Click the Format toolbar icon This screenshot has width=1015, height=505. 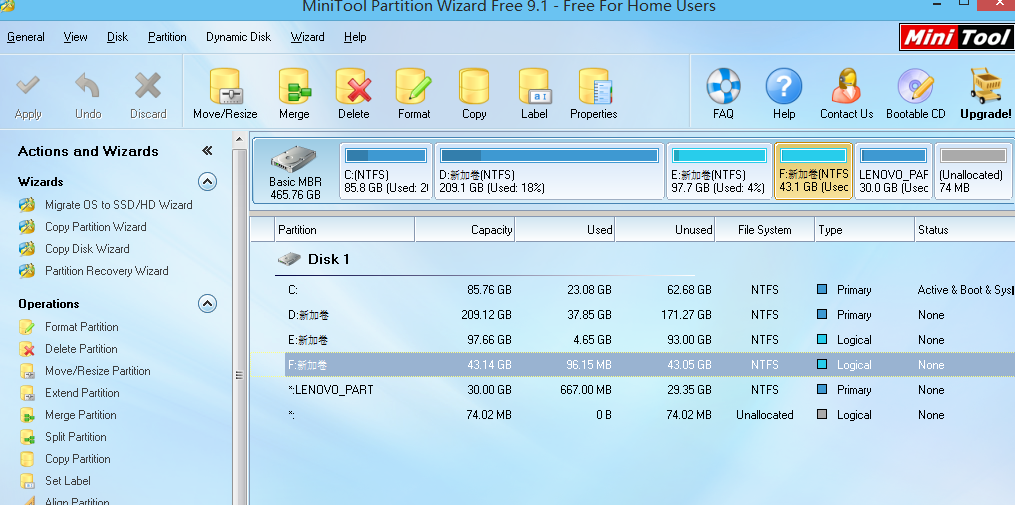click(x=414, y=87)
